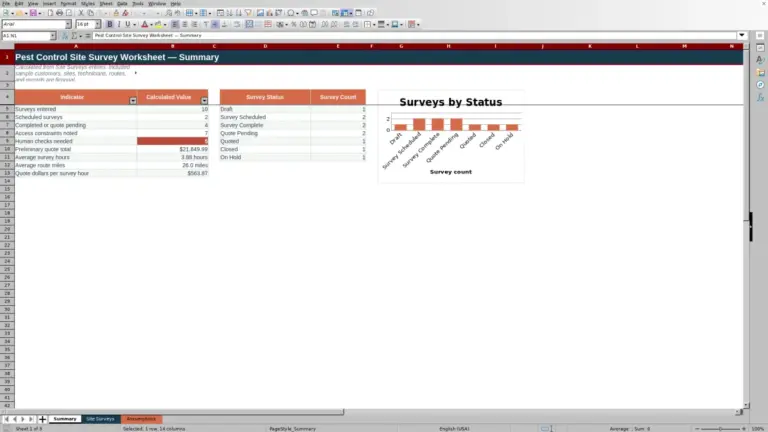Viewport: 768px width, 432px height.
Task: Click the formula input line
Action: point(414,35)
